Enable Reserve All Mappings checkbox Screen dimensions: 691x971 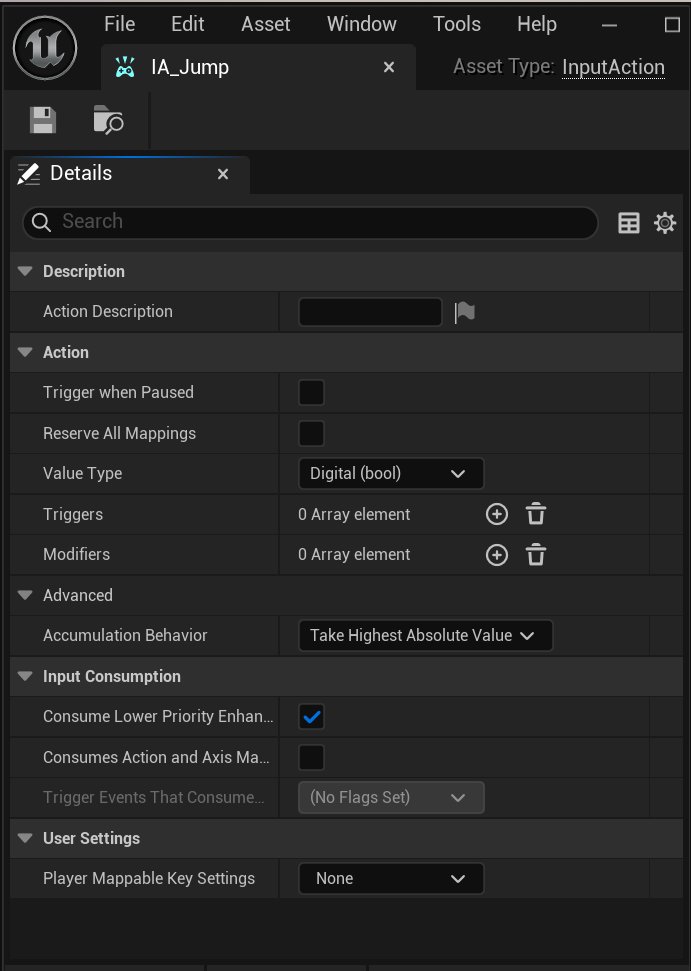(311, 433)
